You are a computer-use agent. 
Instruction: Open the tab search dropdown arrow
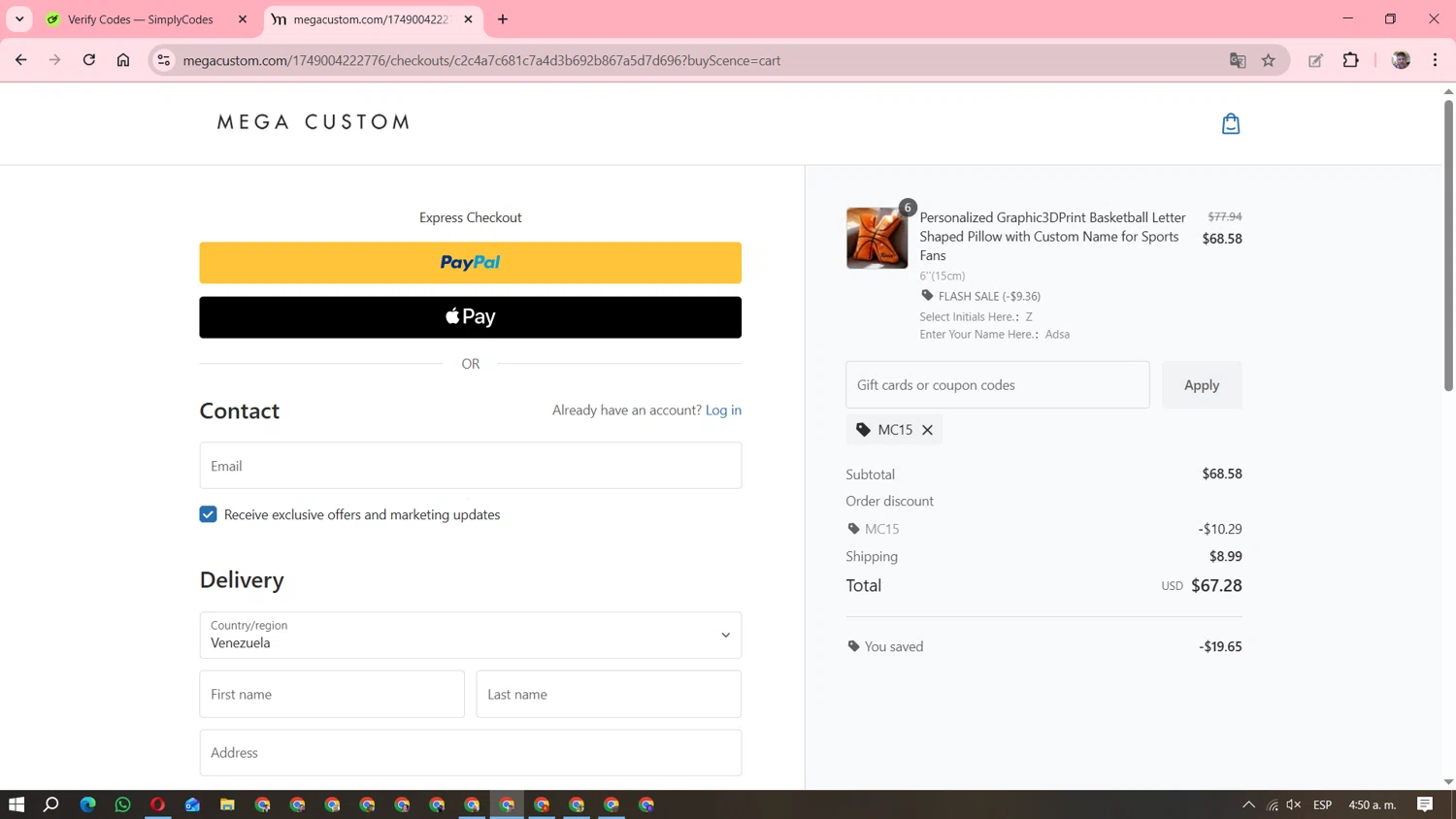pyautogui.click(x=19, y=19)
